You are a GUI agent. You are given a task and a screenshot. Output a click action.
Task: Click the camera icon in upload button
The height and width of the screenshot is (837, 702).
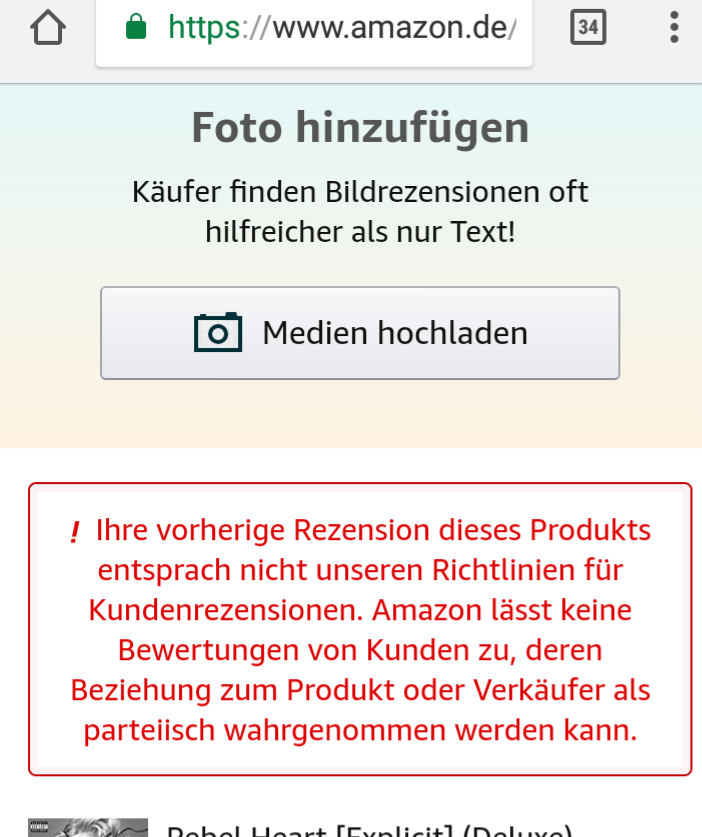tap(218, 333)
